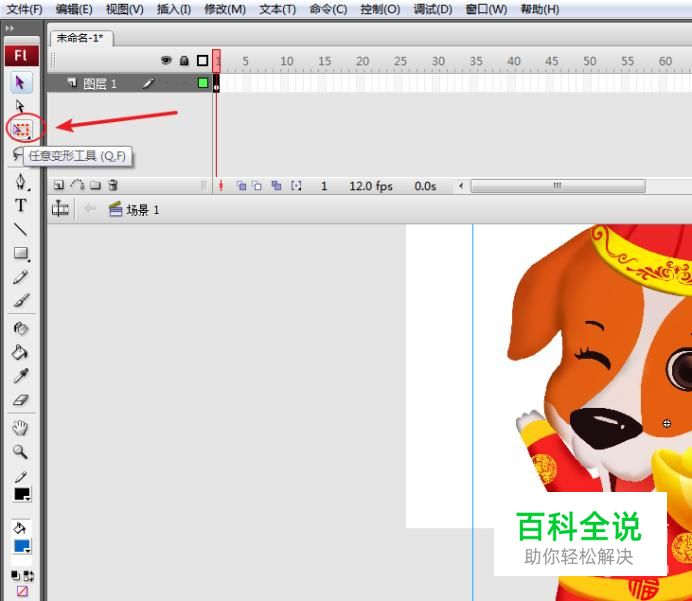Toggle 图层 1 lock dot
Image resolution: width=692 pixels, height=601 pixels.
[x=184, y=83]
